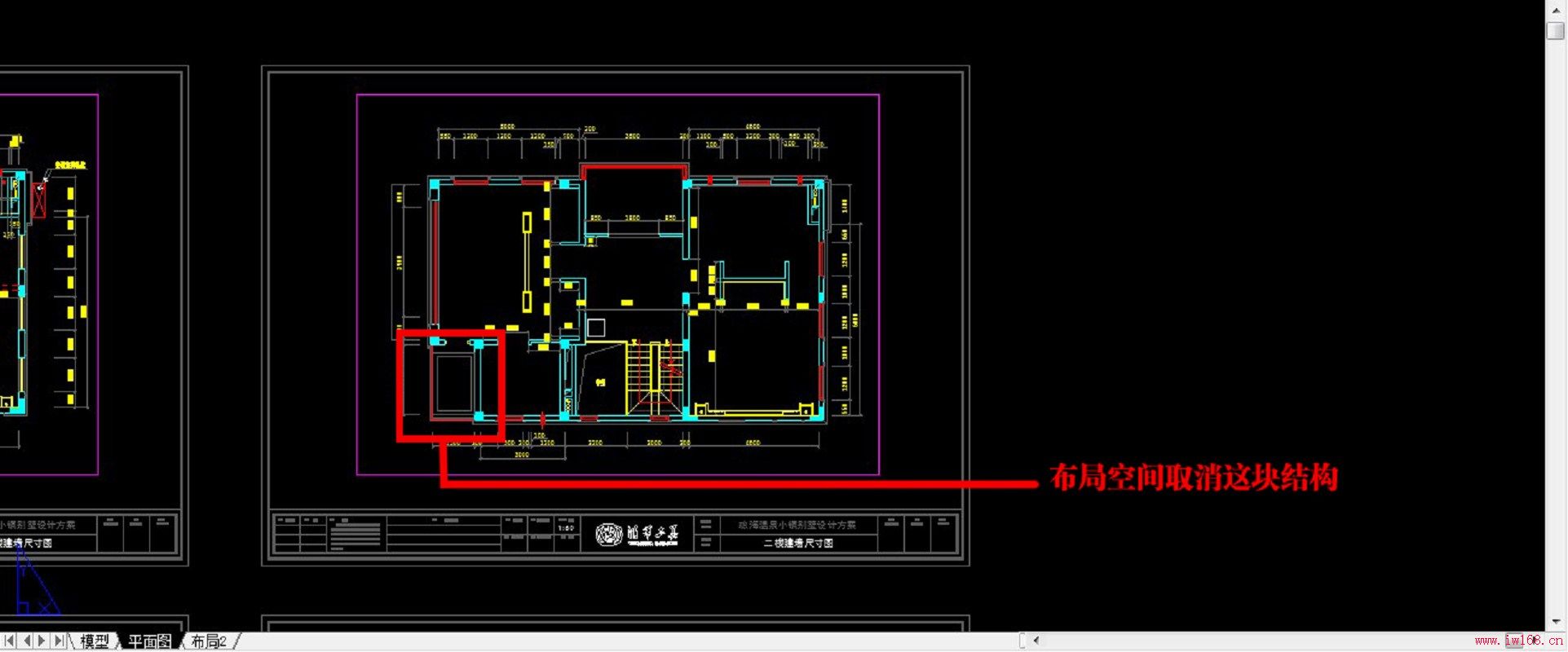Click the previous layout tab arrow
This screenshot has width=1568, height=652.
[26, 641]
